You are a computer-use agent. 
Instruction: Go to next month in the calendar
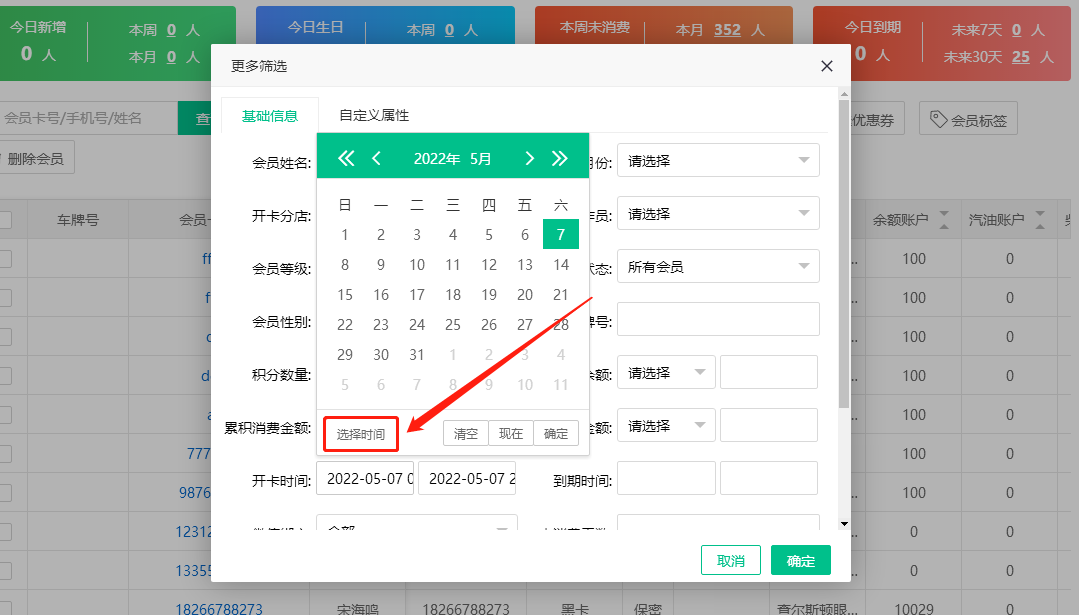tap(529, 157)
